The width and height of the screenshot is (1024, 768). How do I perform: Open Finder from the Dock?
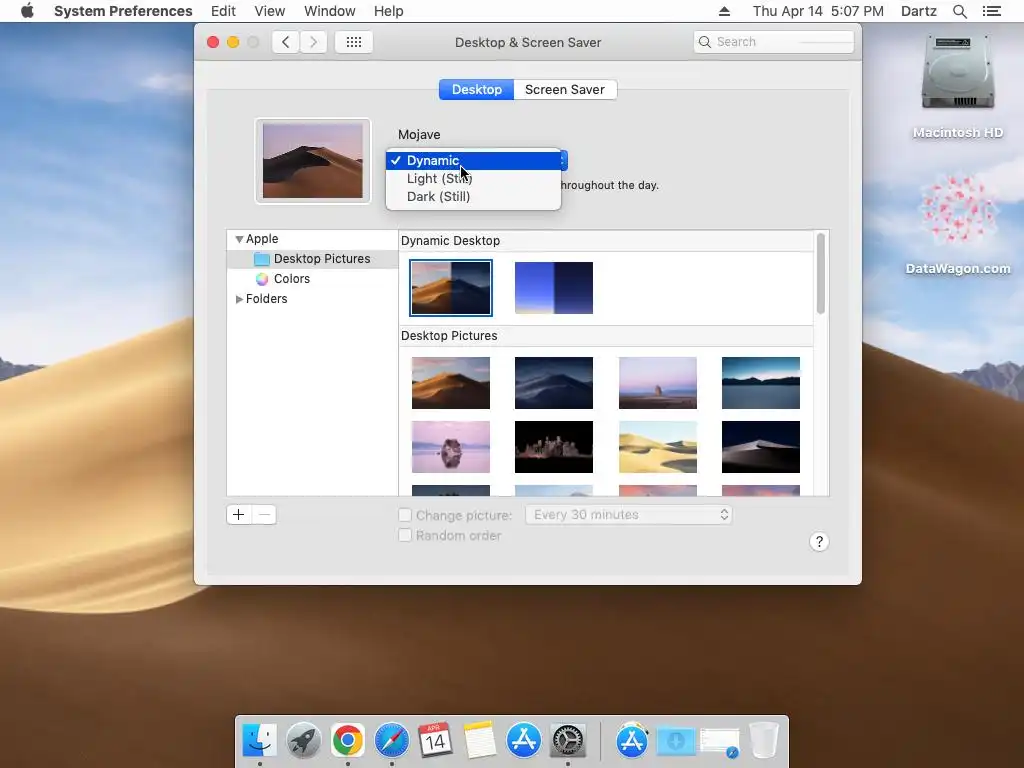pos(259,741)
